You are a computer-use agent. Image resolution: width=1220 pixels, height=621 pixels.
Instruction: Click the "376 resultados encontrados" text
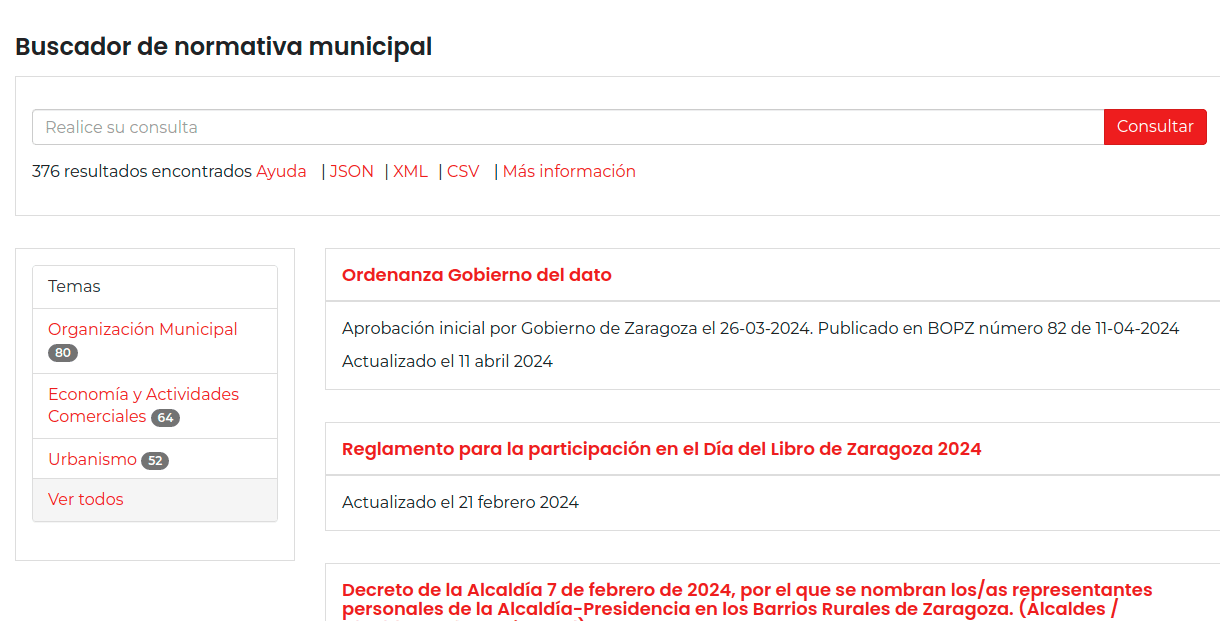(x=141, y=171)
